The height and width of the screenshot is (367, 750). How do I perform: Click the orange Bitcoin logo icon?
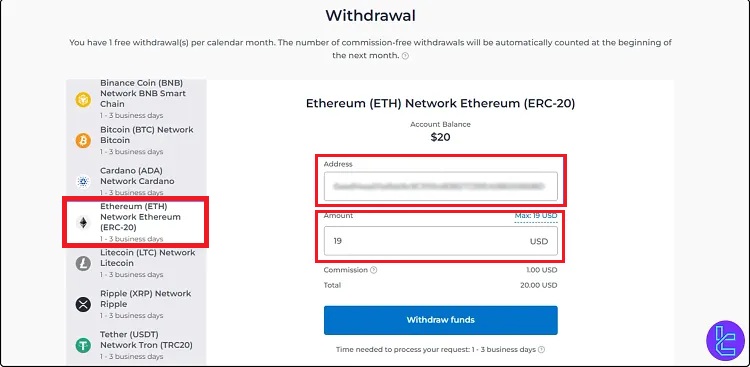point(83,141)
